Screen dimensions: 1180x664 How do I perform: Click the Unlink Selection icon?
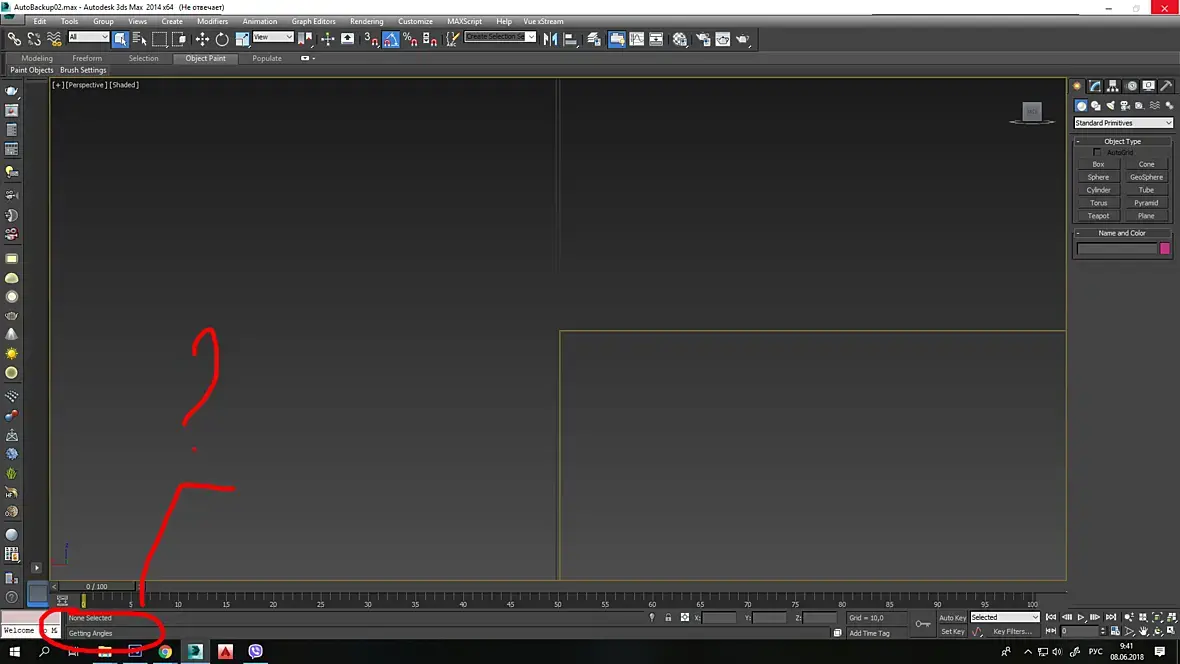pos(34,38)
